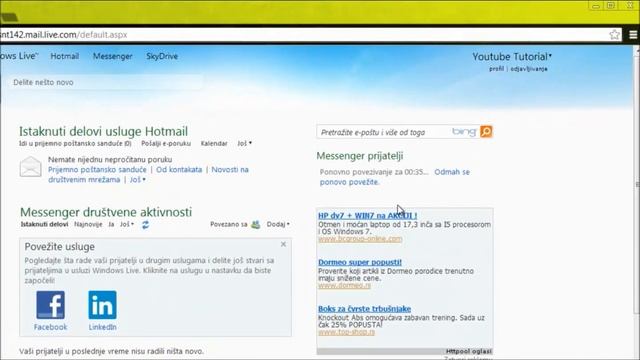The image size is (640, 360).
Task: Open the browser hamburger menu
Action: (x=633, y=35)
